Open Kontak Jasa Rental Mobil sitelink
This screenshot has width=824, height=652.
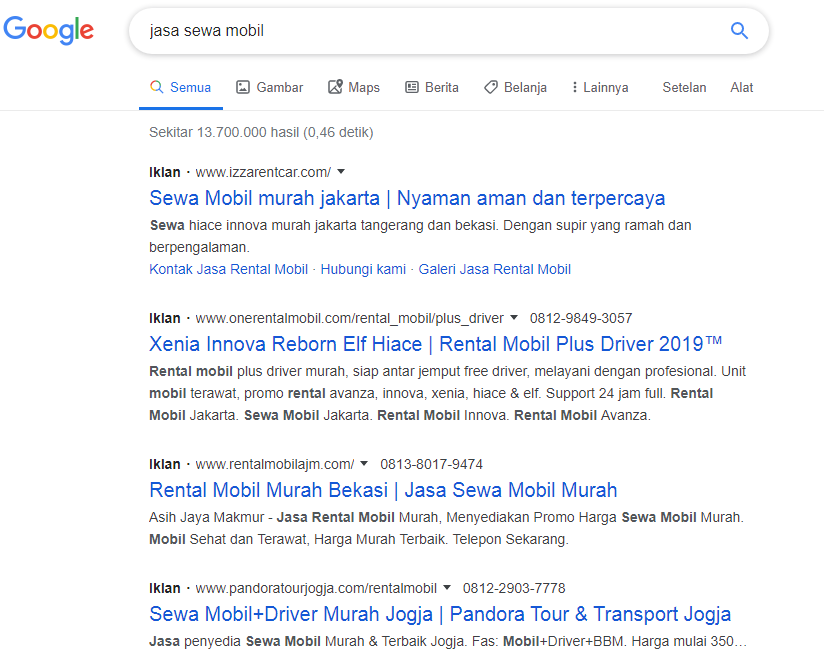coord(229,270)
